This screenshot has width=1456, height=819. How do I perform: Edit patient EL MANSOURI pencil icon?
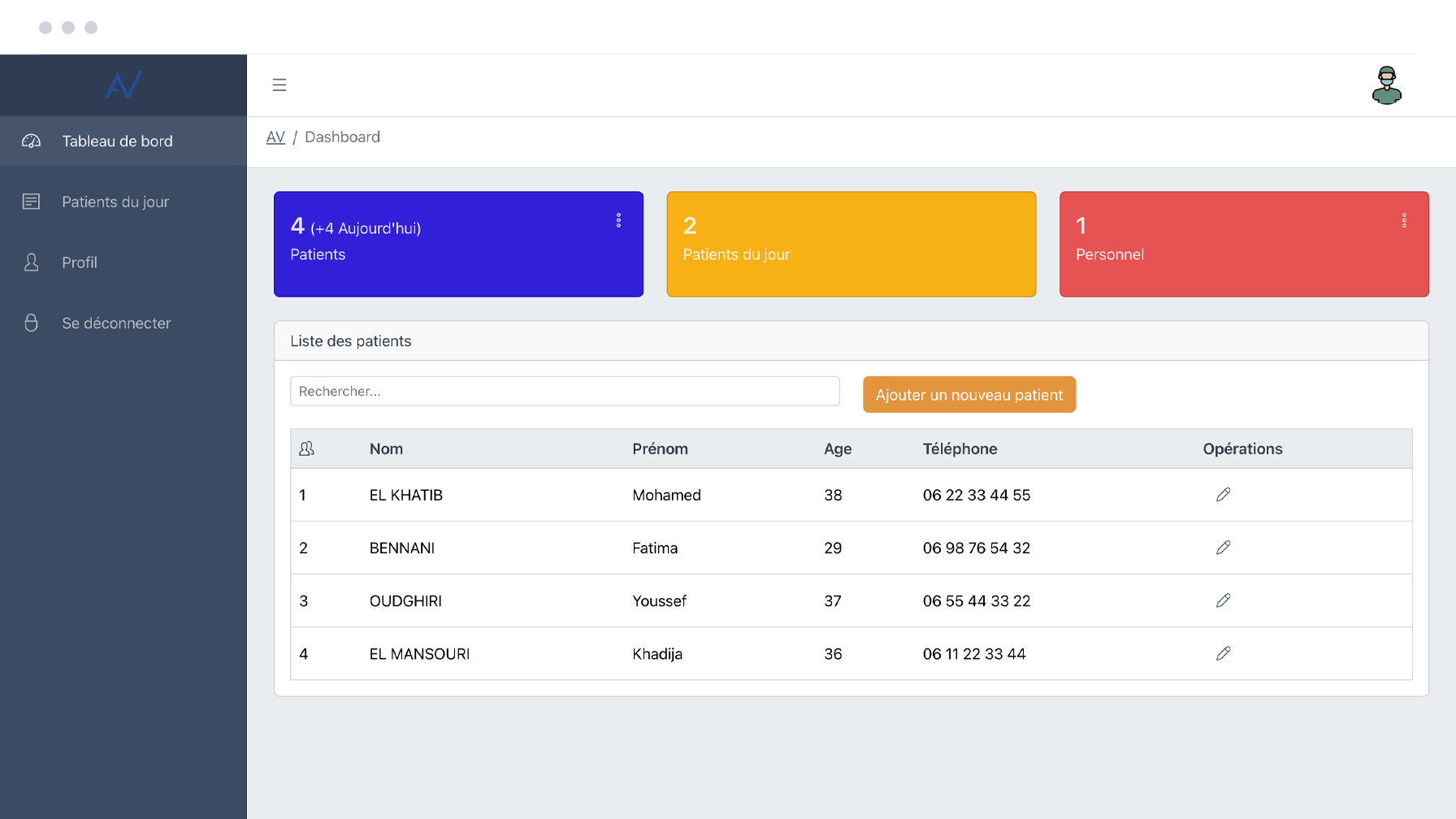1223,653
